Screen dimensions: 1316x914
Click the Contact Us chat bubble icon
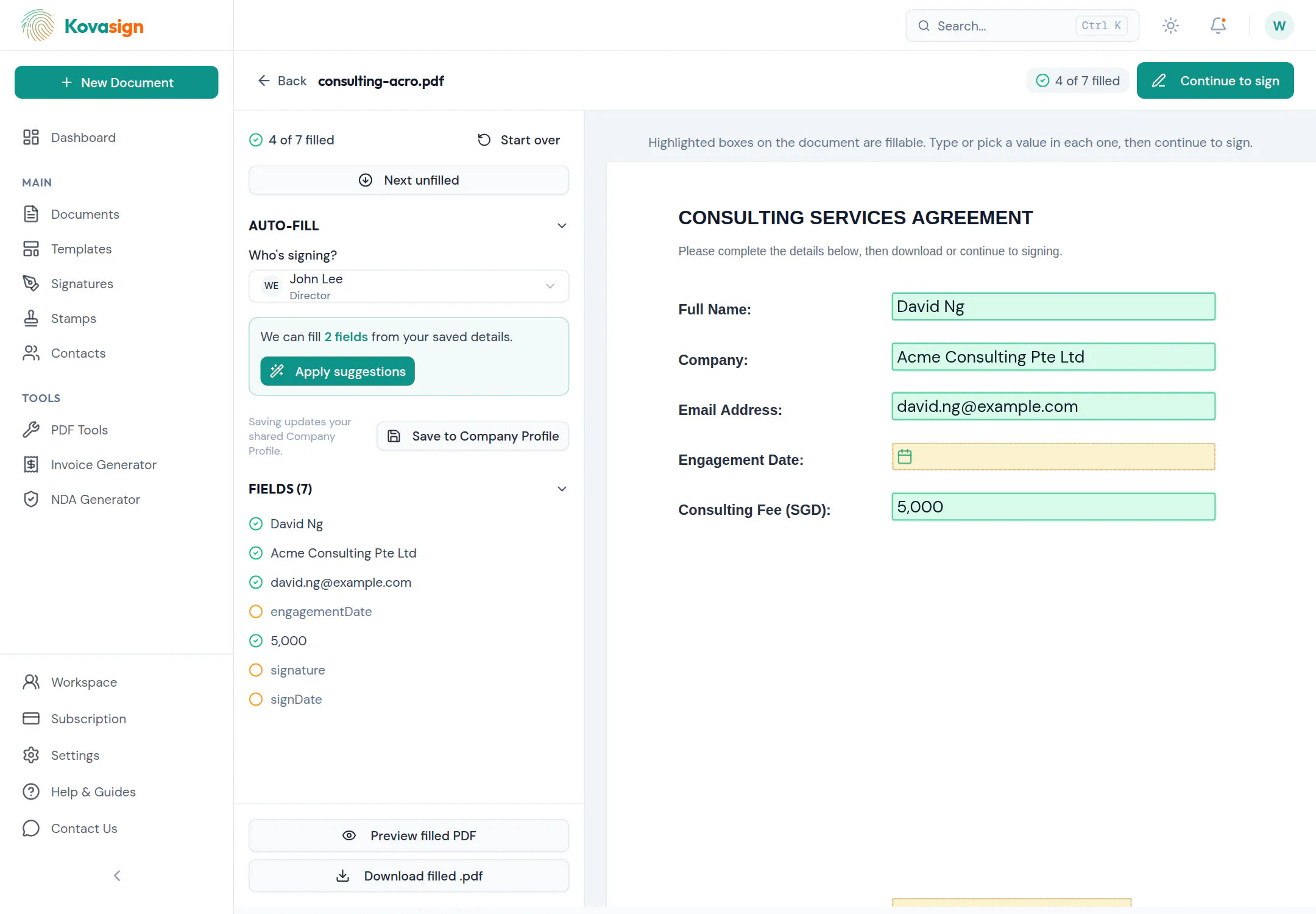pyautogui.click(x=31, y=828)
